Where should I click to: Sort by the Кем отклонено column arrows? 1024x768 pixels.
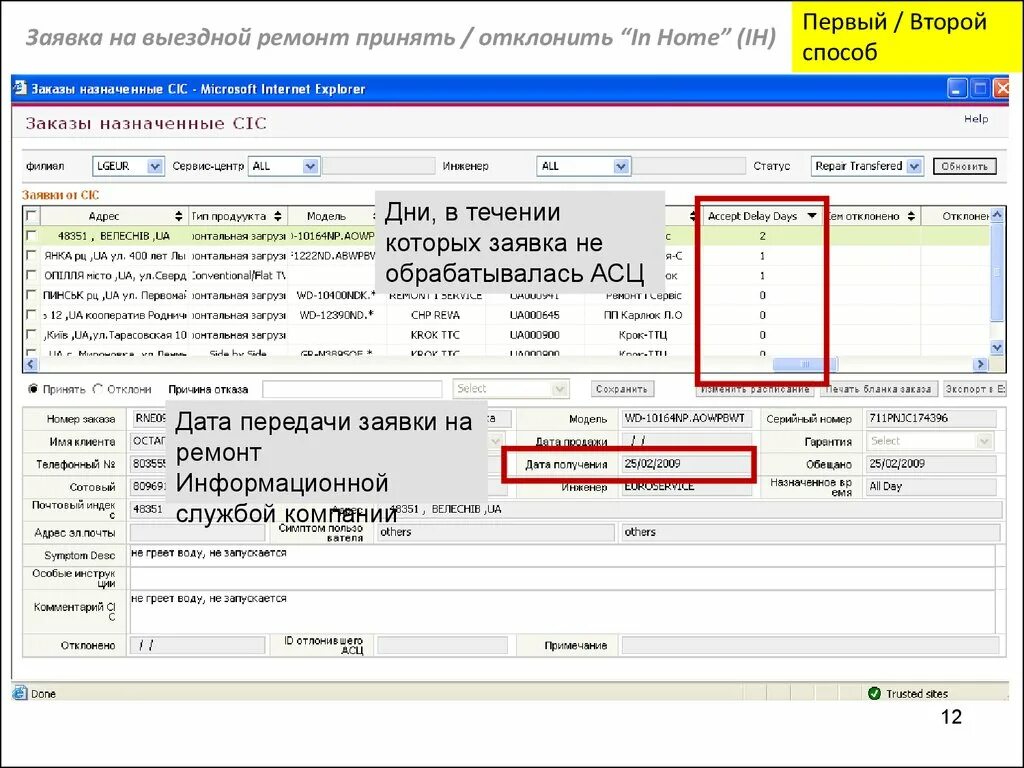911,216
